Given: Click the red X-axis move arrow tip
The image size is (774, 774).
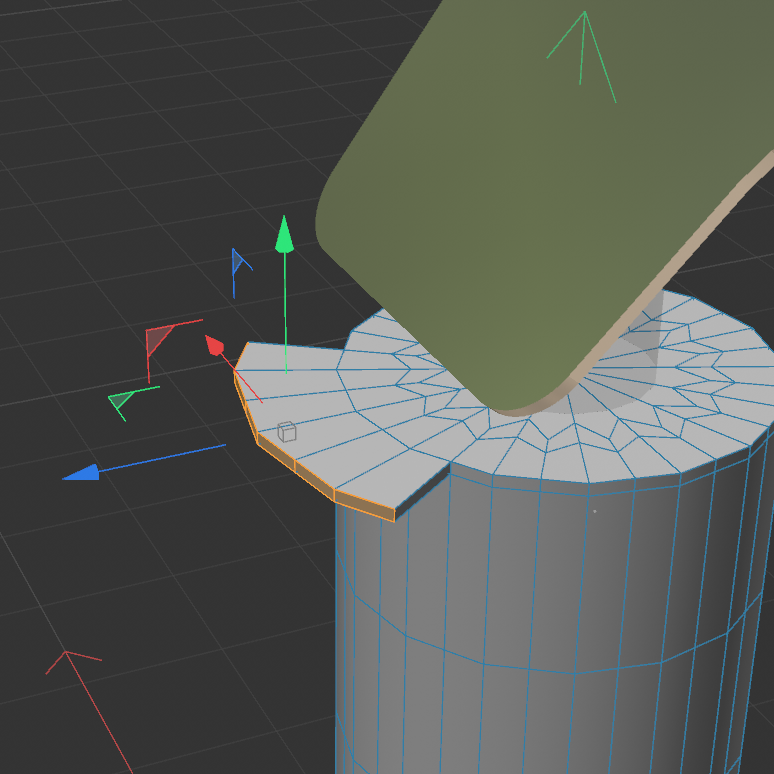Looking at the screenshot, I should pyautogui.click(x=215, y=345).
